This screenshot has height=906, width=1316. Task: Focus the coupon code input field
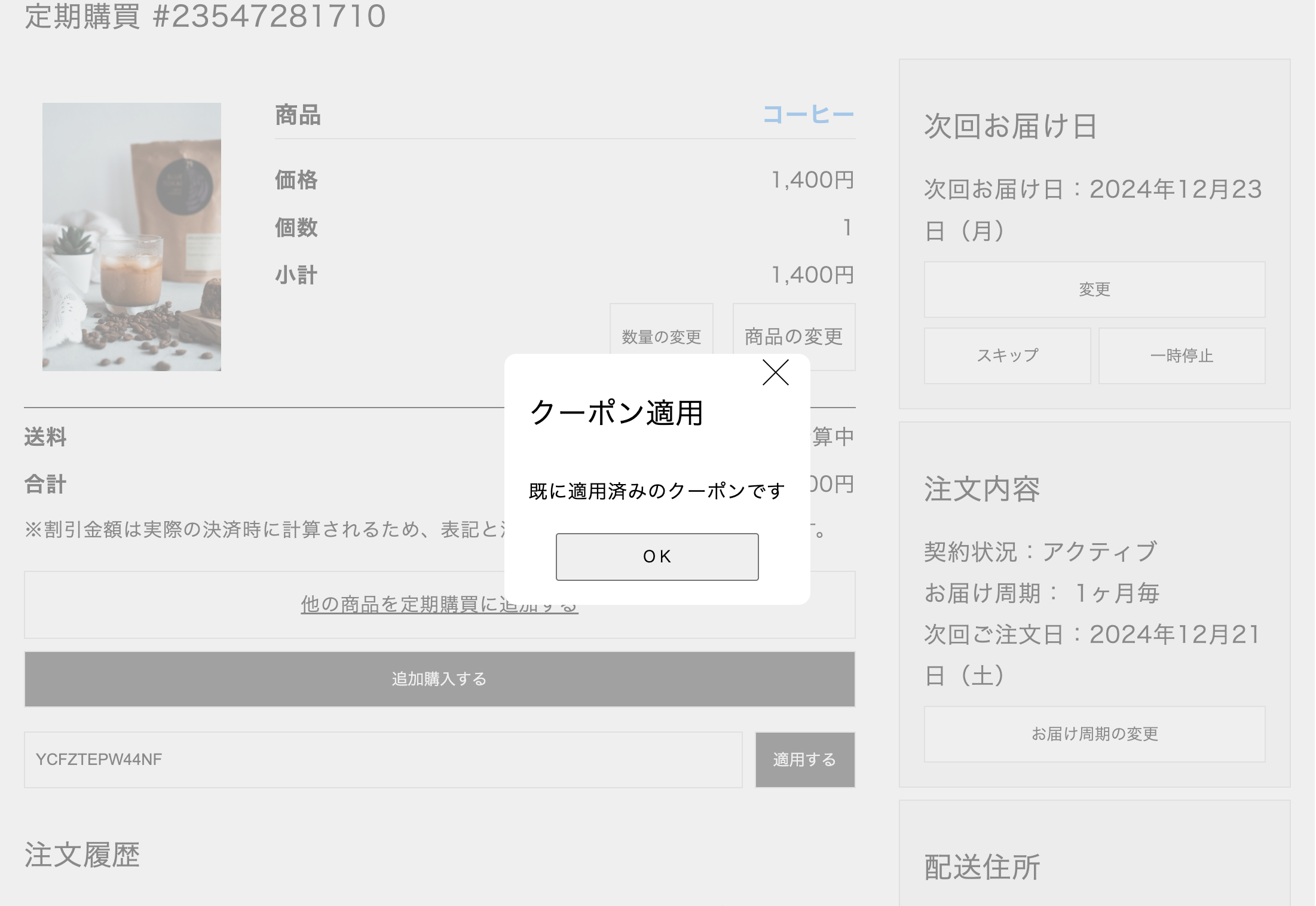(382, 760)
